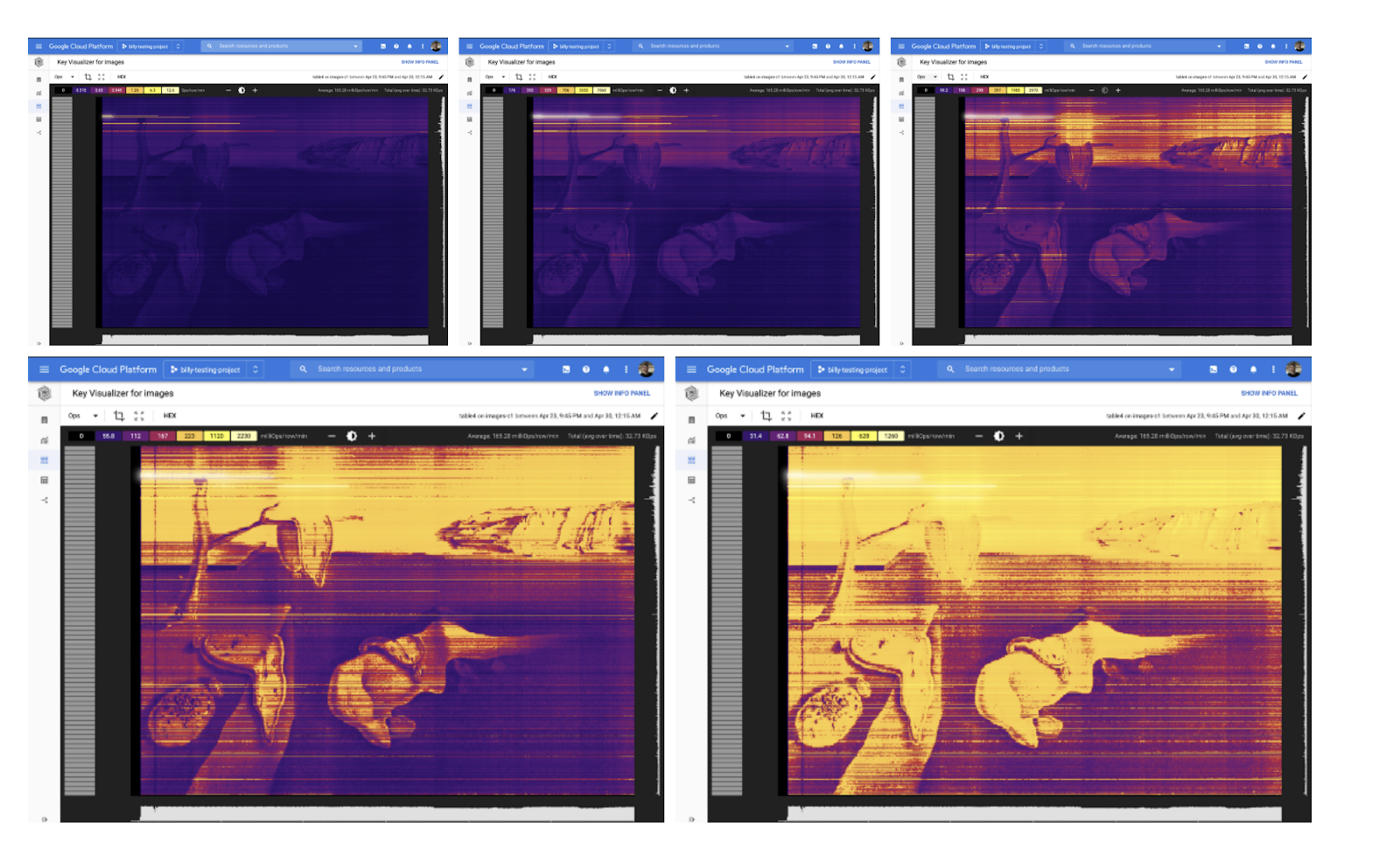Click pencil edit icon in bottom-right console toolbar

[x=1301, y=416]
